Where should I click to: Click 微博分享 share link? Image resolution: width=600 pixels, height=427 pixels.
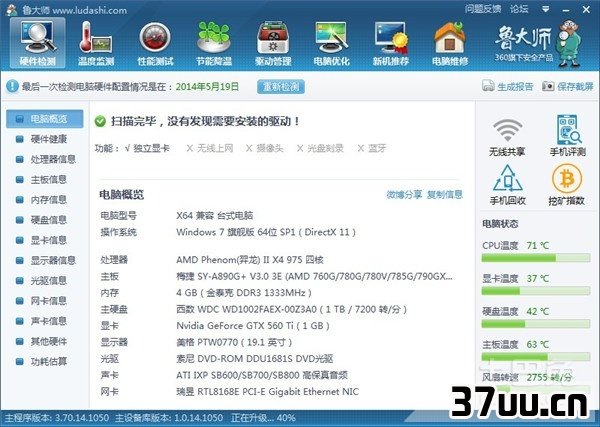pos(404,195)
